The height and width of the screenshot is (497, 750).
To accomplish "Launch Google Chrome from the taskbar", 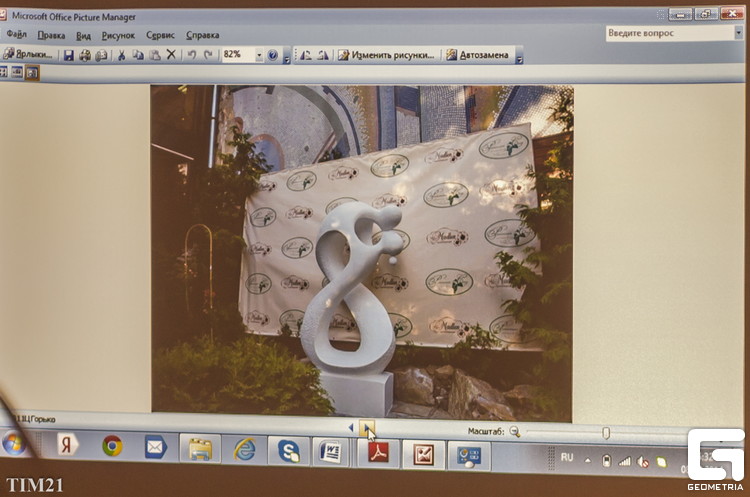I will coord(112,446).
